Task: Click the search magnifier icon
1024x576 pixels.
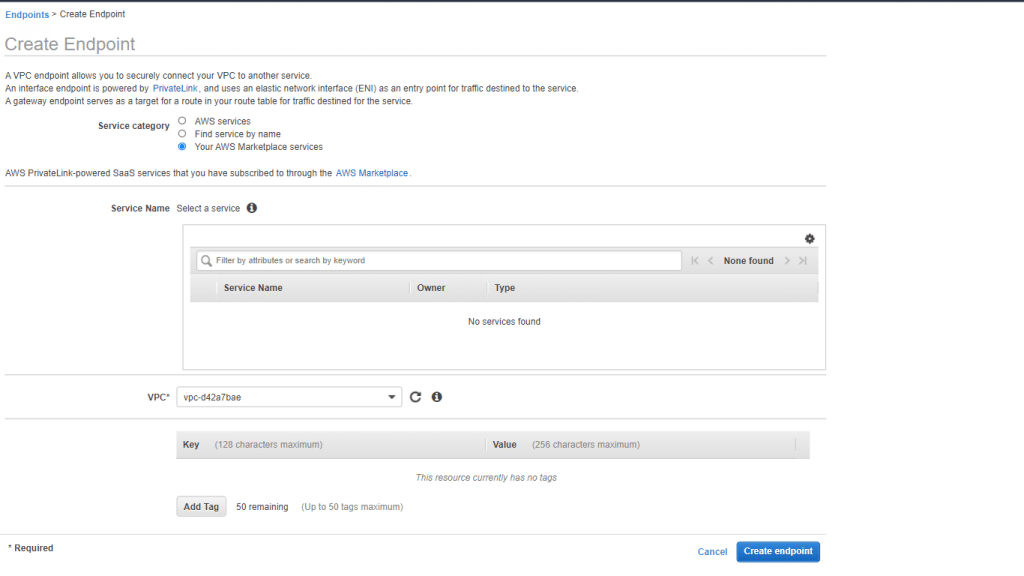Action: [x=206, y=261]
